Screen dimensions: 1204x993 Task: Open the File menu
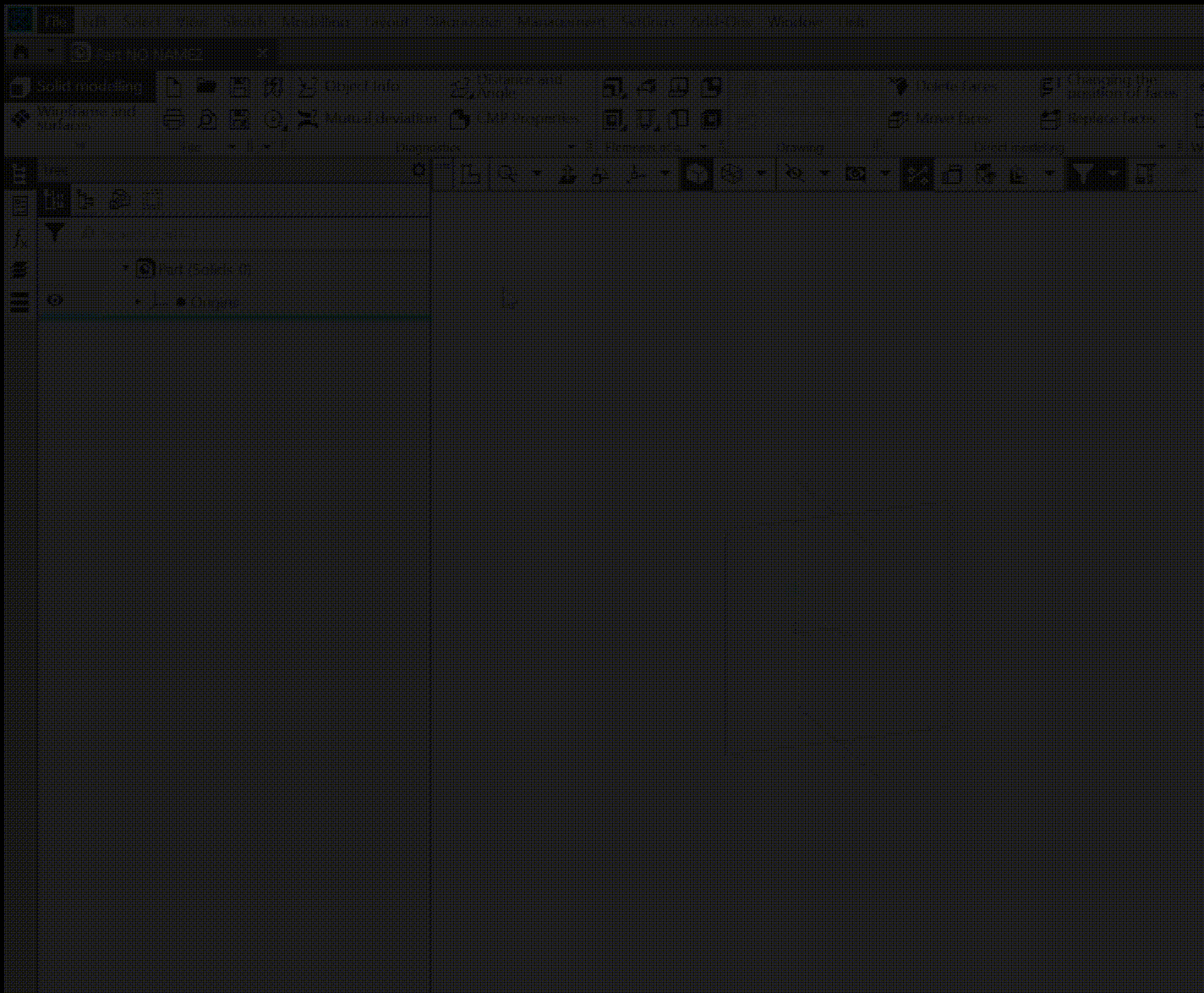pyautogui.click(x=56, y=21)
